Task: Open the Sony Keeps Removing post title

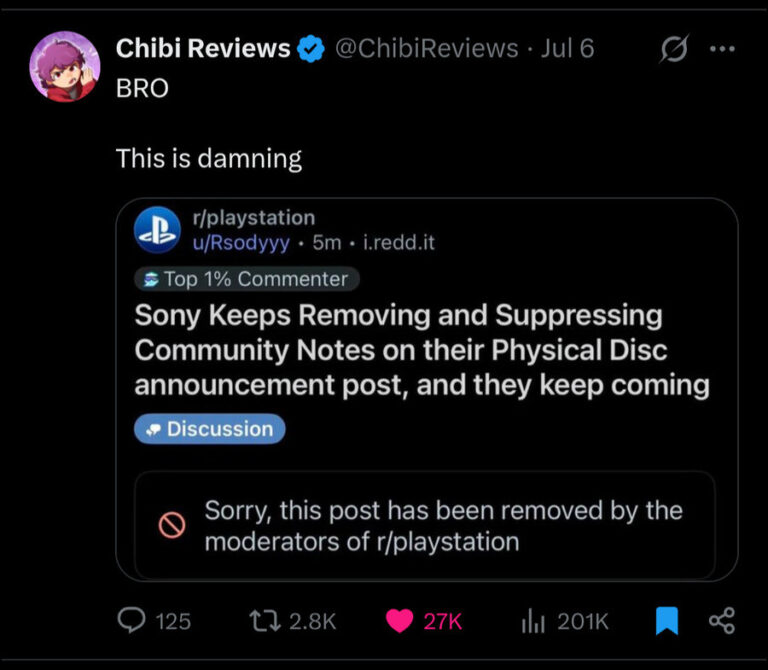Action: (422, 350)
